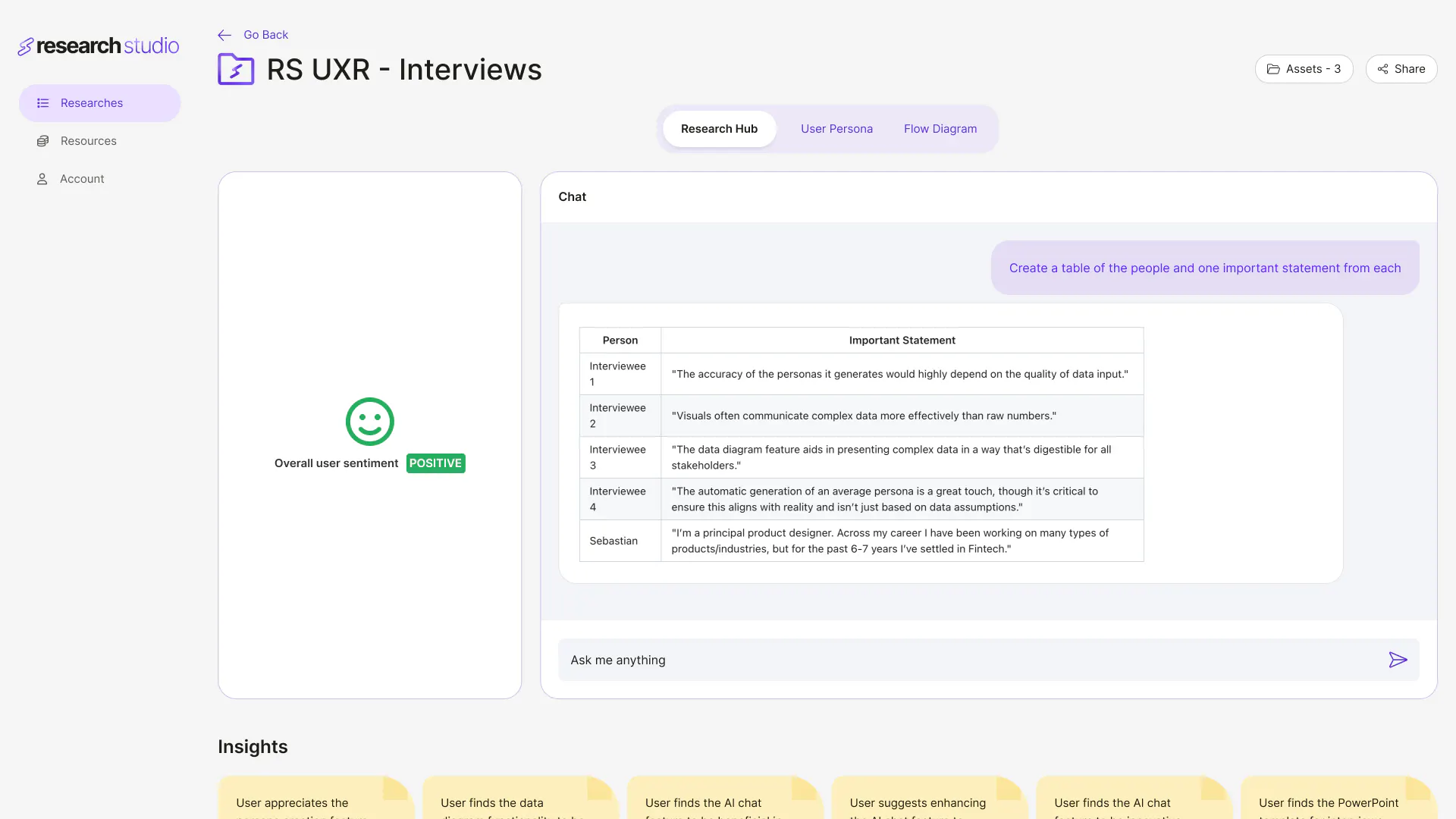Click the Interviewee 3 table cell
This screenshot has width=1456, height=819.
[620, 457]
